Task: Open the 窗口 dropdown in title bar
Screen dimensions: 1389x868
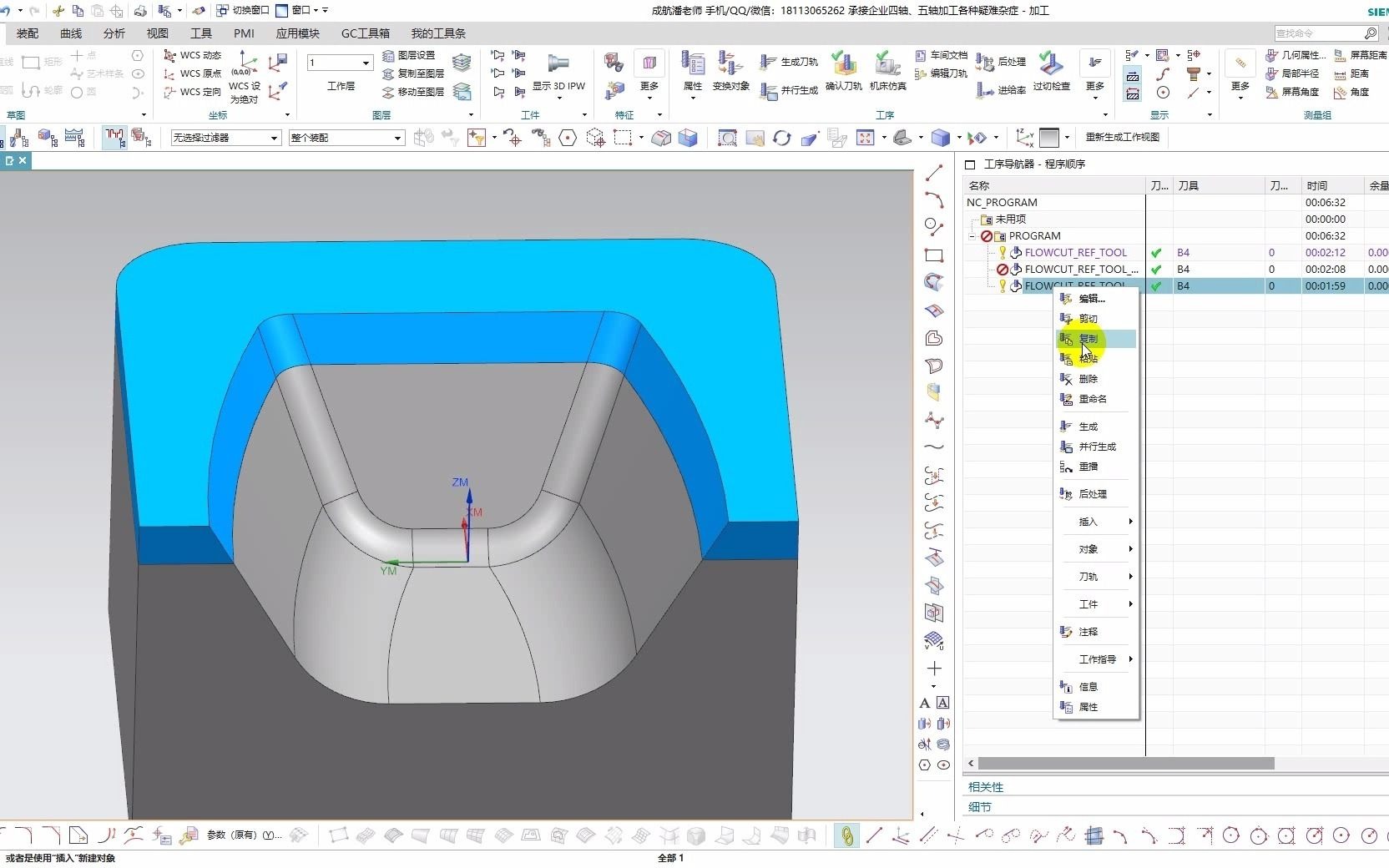Action: [301, 11]
